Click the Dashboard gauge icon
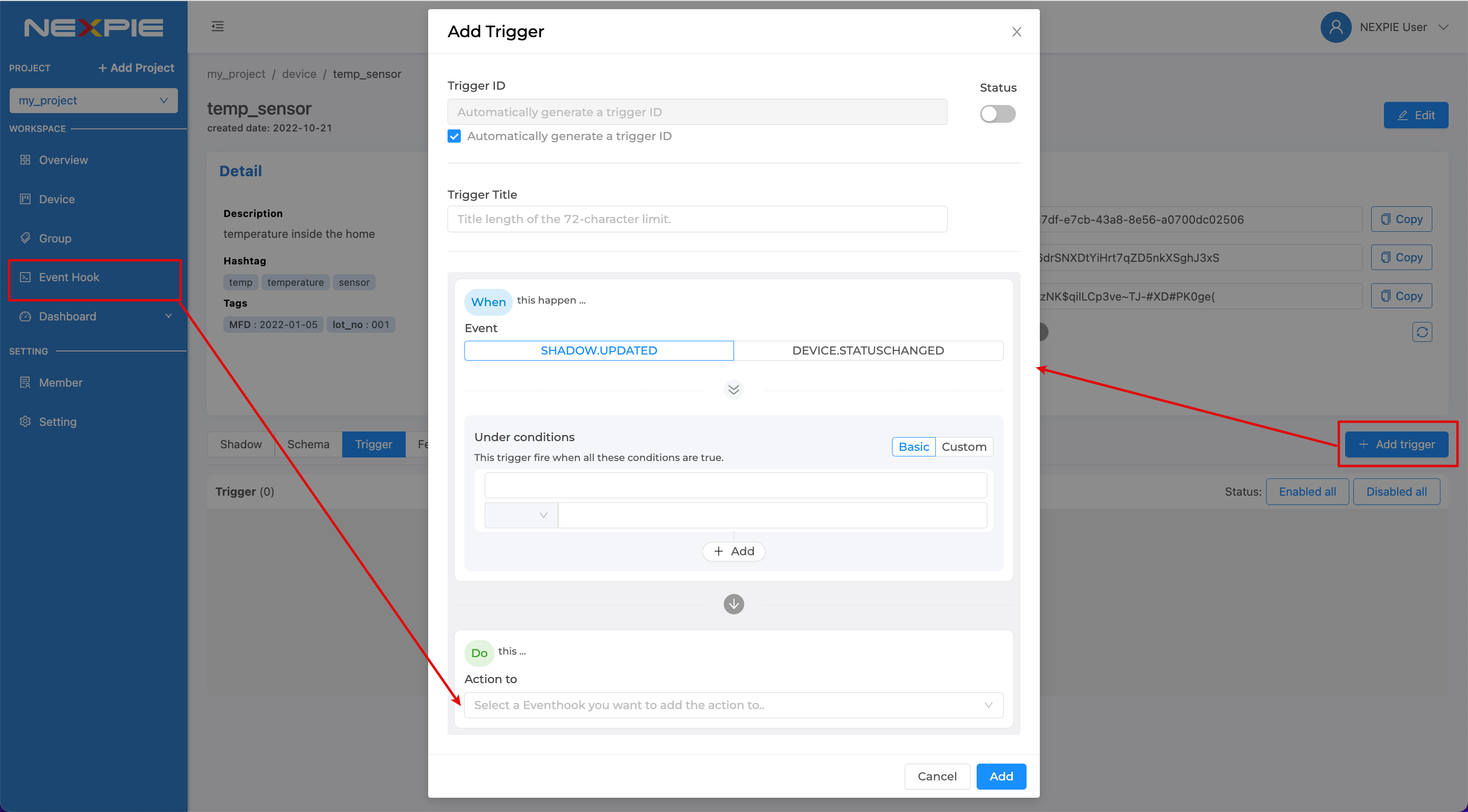 pyautogui.click(x=25, y=316)
